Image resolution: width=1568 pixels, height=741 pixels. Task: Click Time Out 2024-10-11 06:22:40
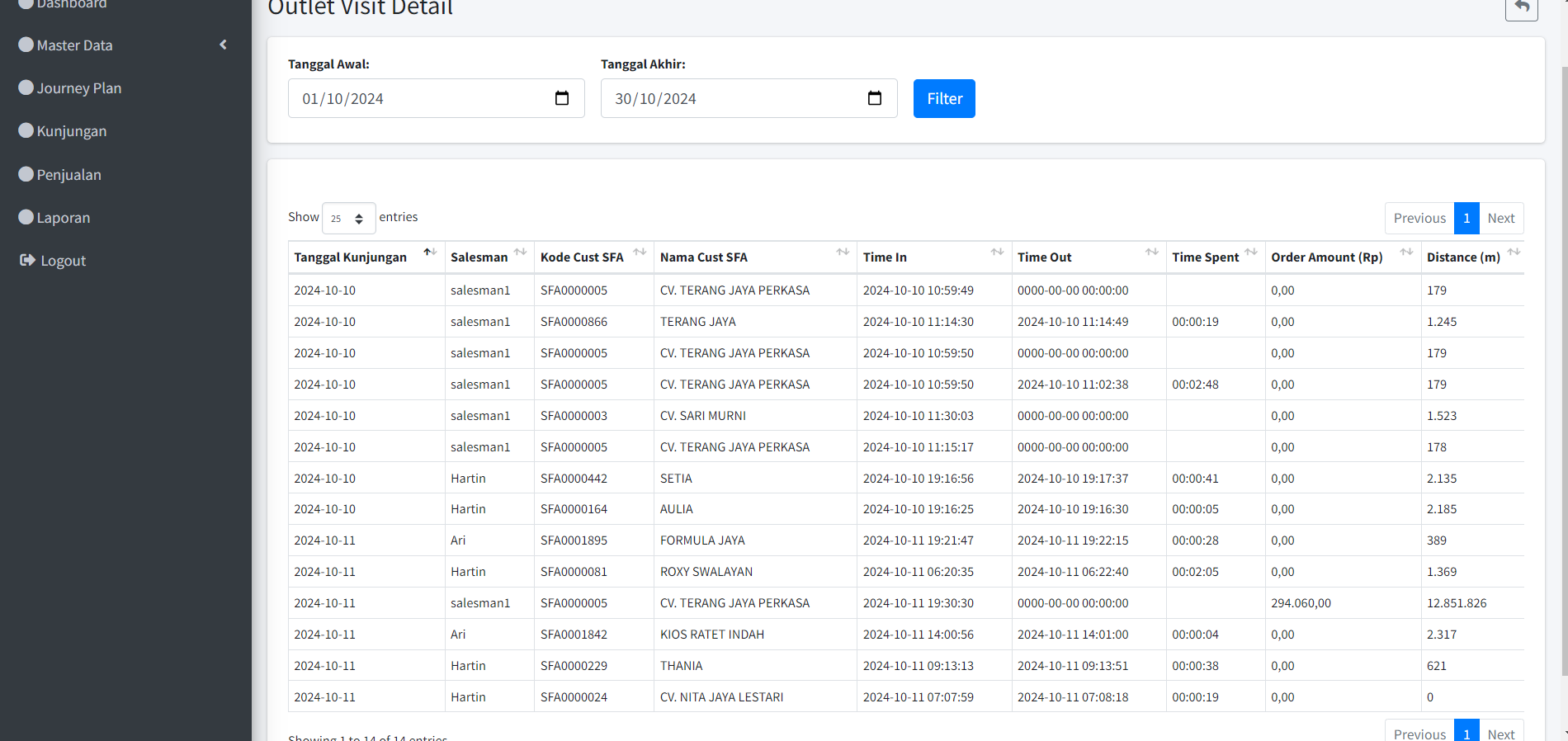[1073, 572]
